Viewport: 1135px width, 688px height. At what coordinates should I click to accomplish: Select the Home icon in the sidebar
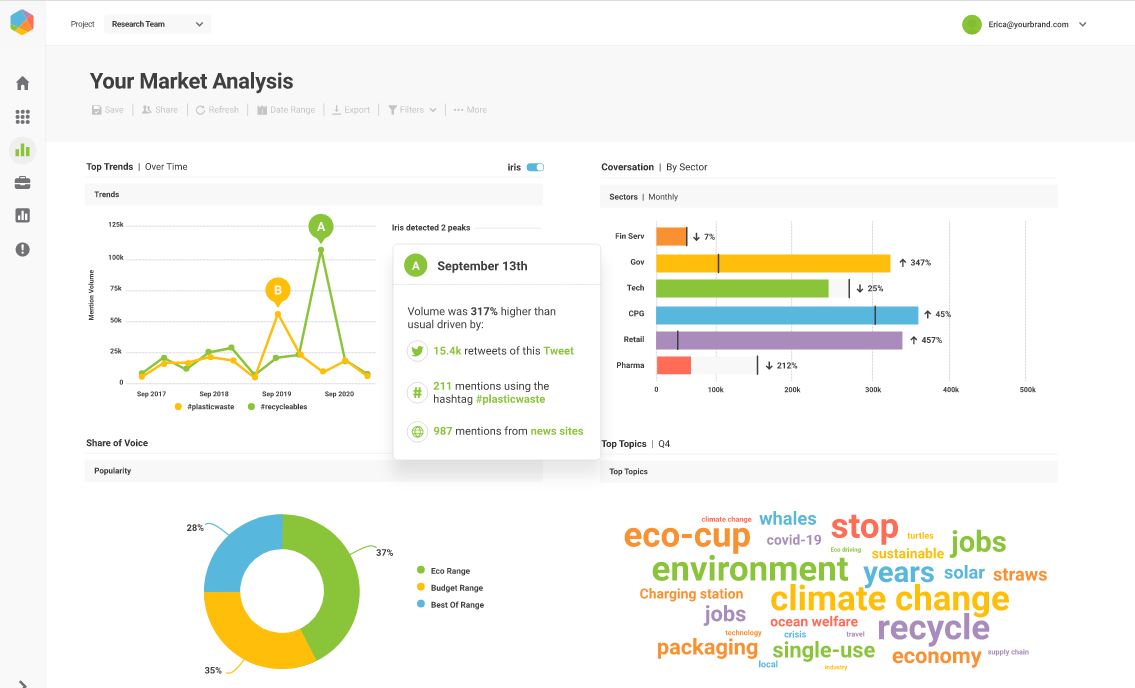21,83
